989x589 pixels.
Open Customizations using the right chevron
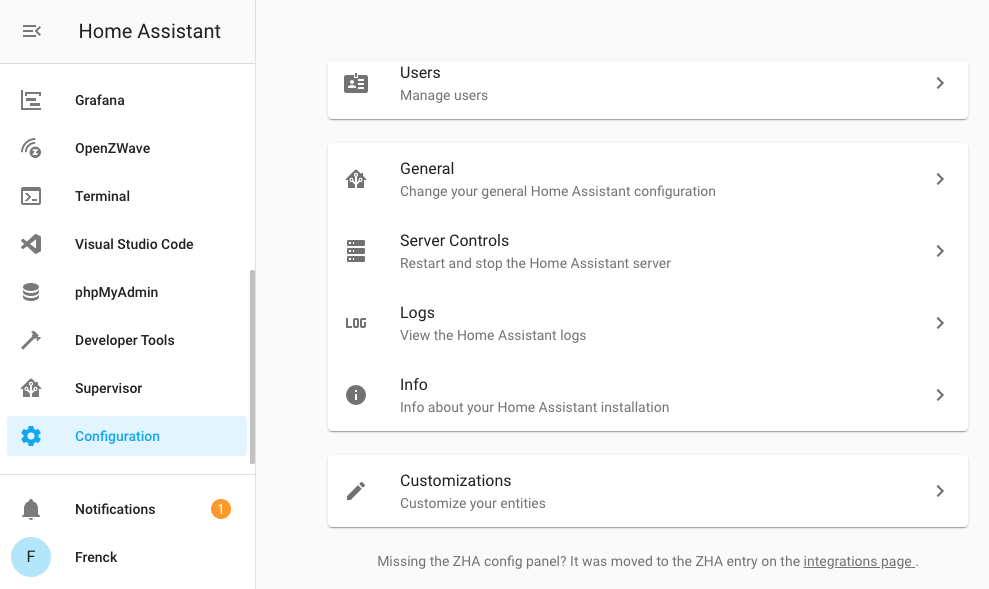point(940,490)
